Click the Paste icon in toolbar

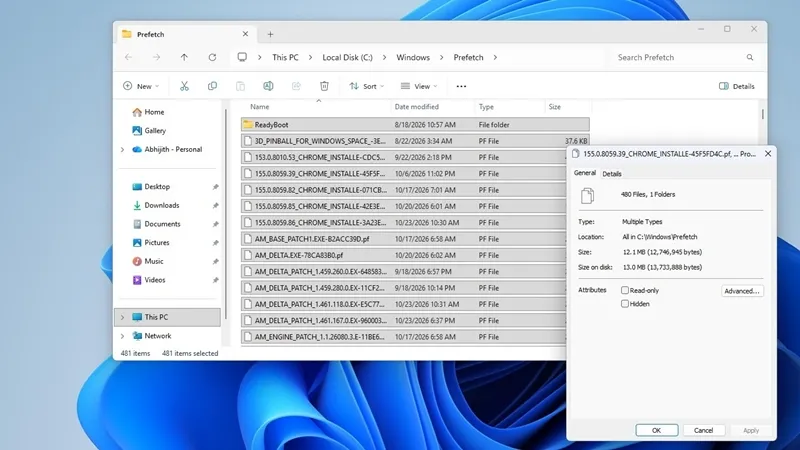pyautogui.click(x=240, y=86)
